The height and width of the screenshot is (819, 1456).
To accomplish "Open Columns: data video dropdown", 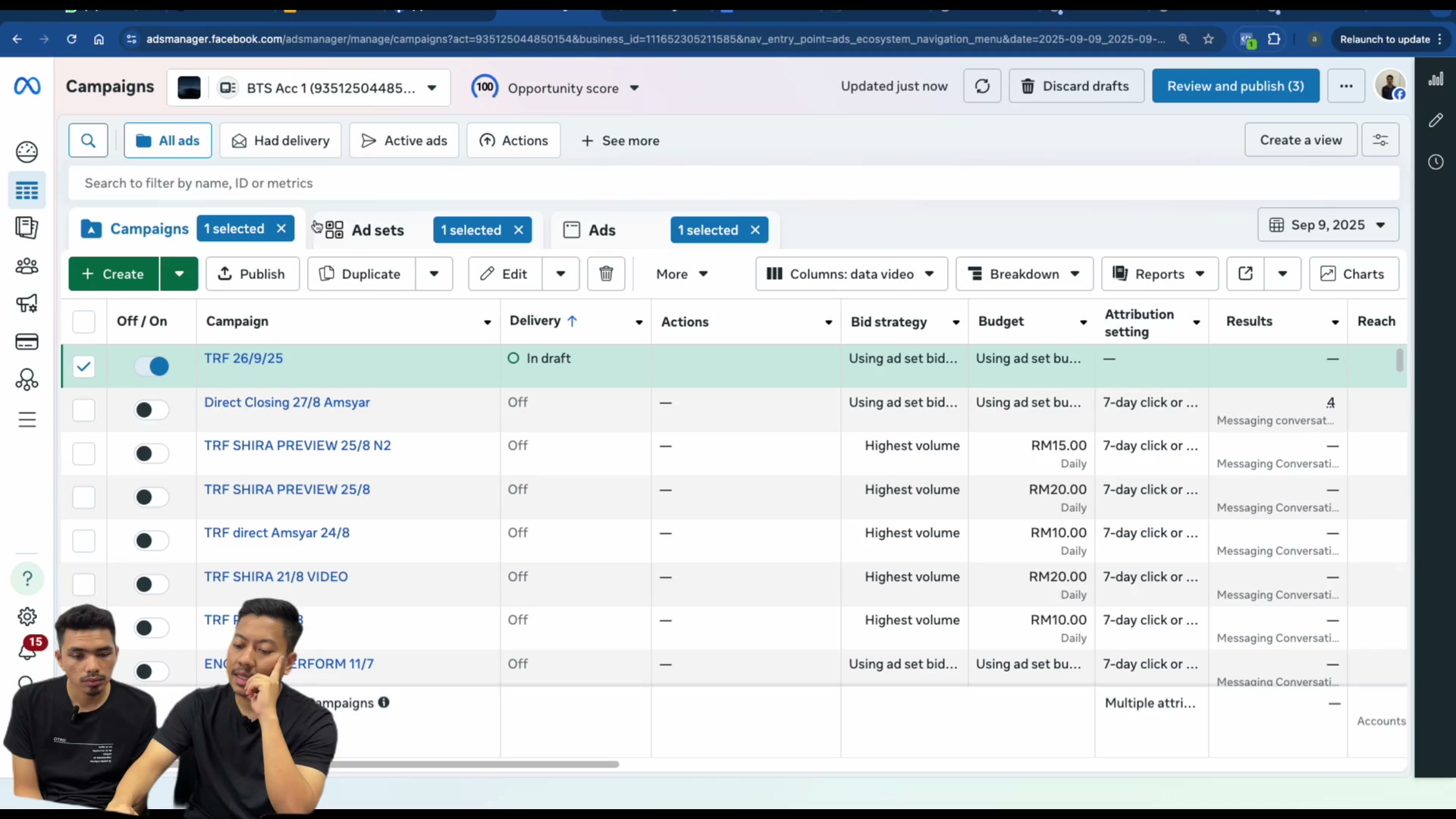I will coord(851,274).
